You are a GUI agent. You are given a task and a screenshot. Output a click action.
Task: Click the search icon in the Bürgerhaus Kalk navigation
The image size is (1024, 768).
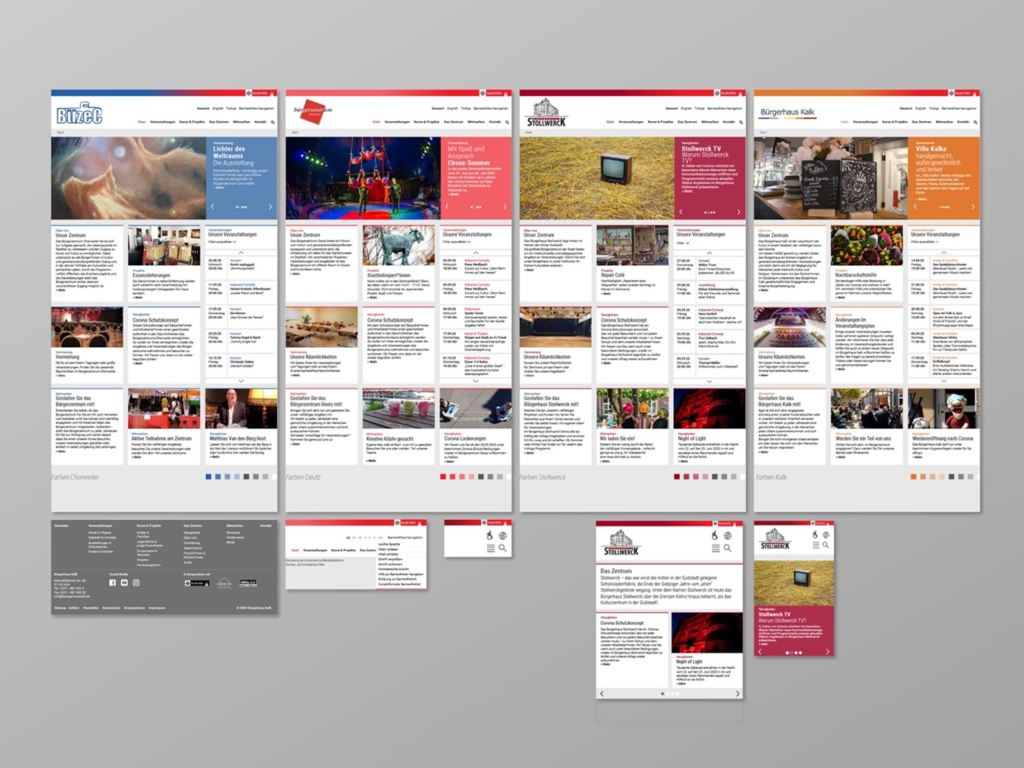(974, 121)
